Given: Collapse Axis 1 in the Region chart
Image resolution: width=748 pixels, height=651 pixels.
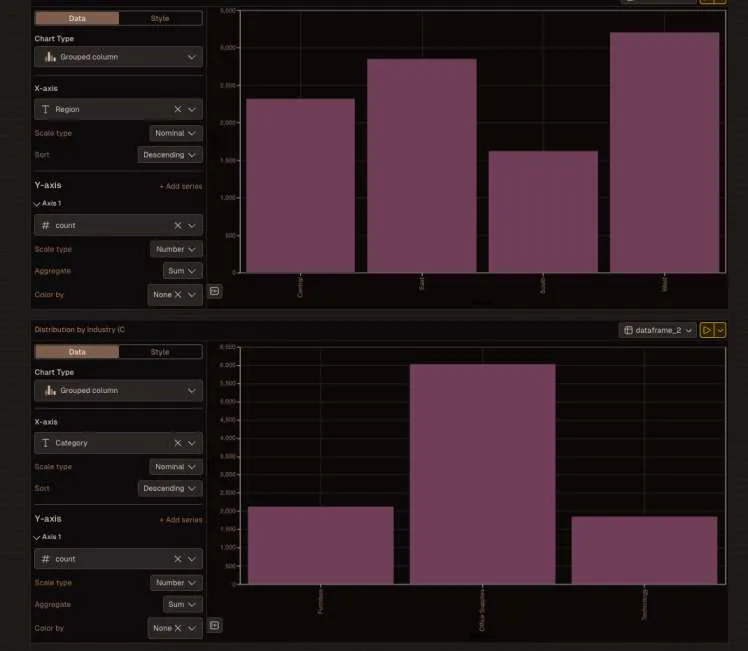Looking at the screenshot, I should click(38, 203).
